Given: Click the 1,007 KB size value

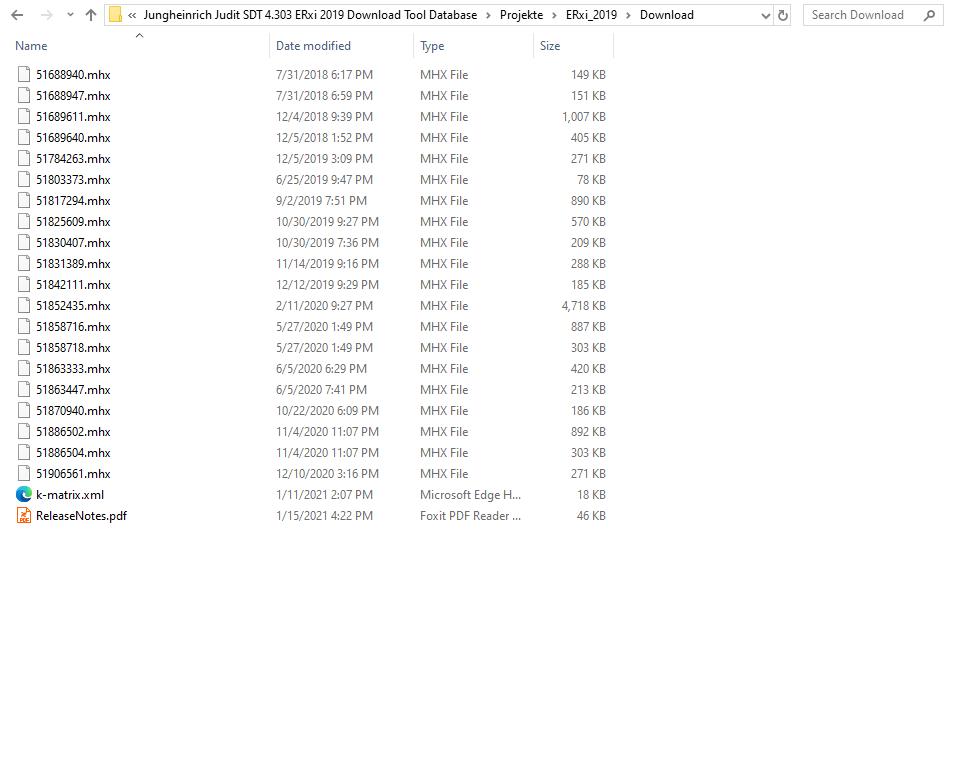Looking at the screenshot, I should pyautogui.click(x=583, y=117).
